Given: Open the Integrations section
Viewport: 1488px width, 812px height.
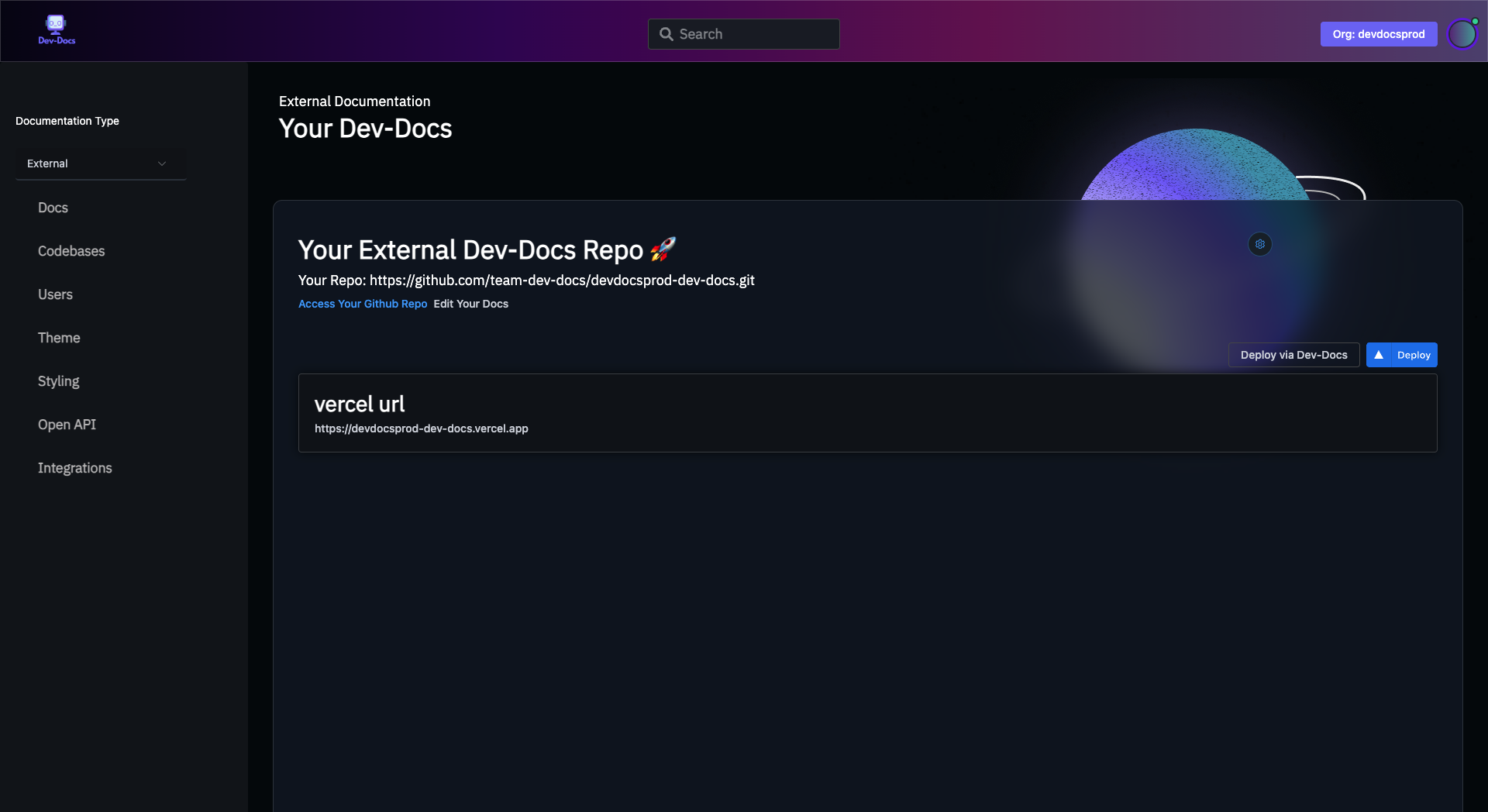Looking at the screenshot, I should click(x=74, y=468).
